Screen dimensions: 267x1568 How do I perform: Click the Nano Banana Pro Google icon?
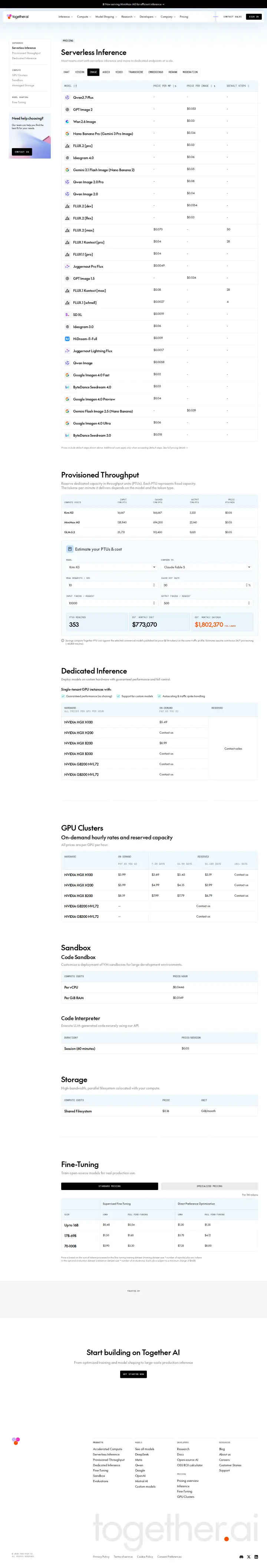pos(67,133)
